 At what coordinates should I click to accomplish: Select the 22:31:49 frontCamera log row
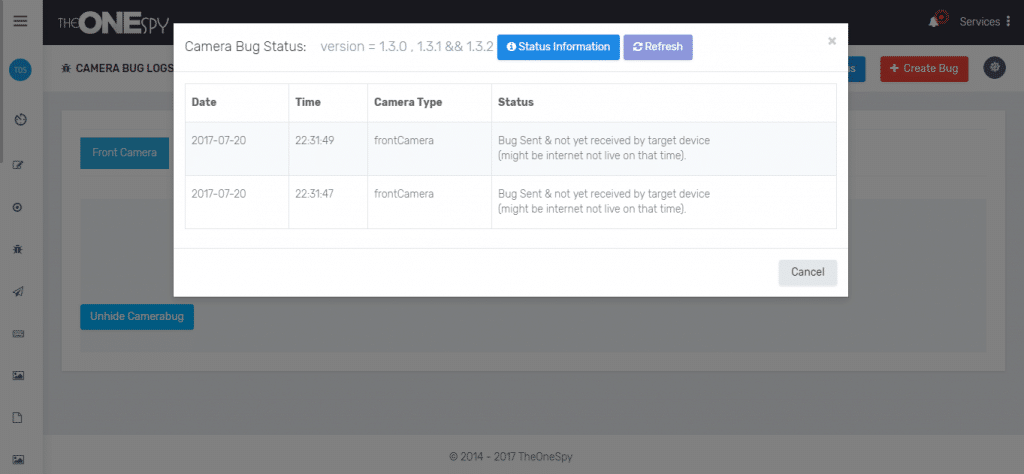coord(510,148)
